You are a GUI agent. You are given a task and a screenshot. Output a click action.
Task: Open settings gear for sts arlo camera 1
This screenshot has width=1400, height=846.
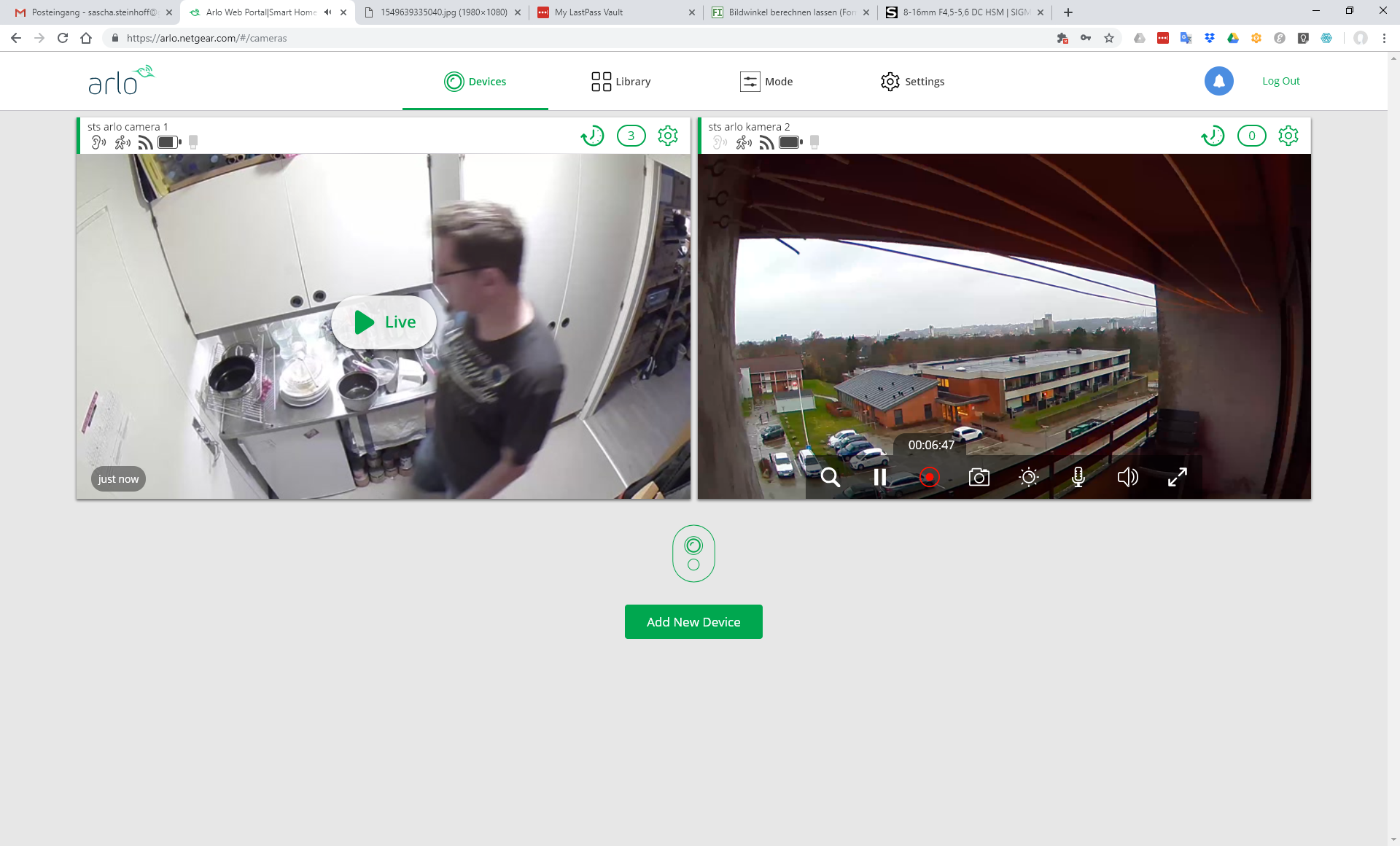(667, 136)
